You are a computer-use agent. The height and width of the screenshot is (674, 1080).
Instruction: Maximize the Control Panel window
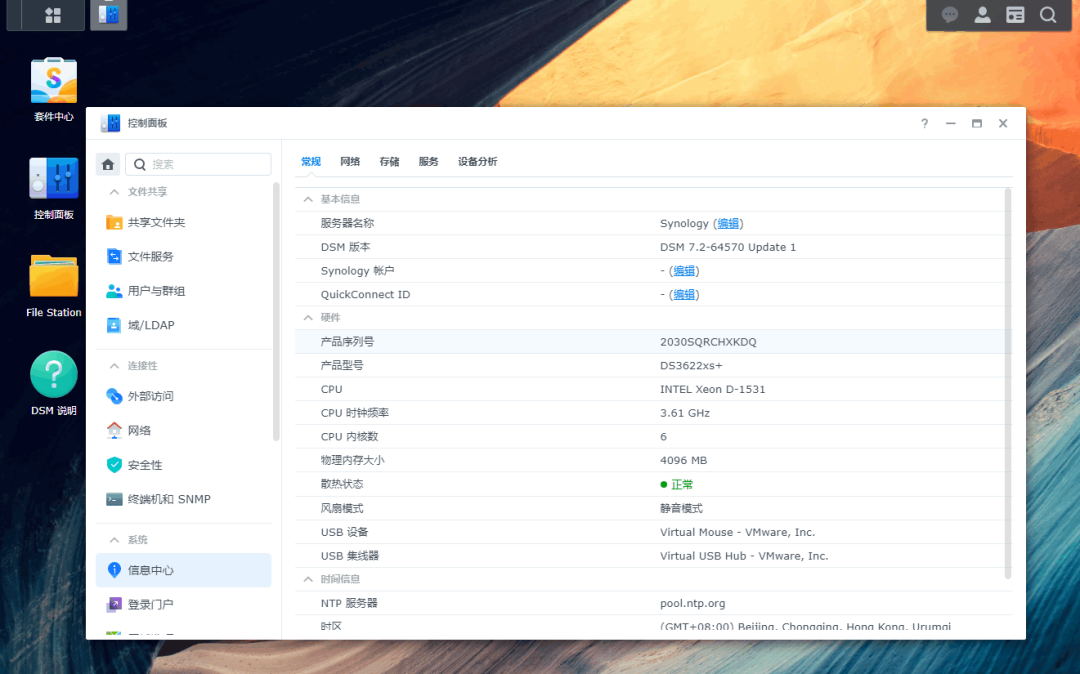pos(977,123)
